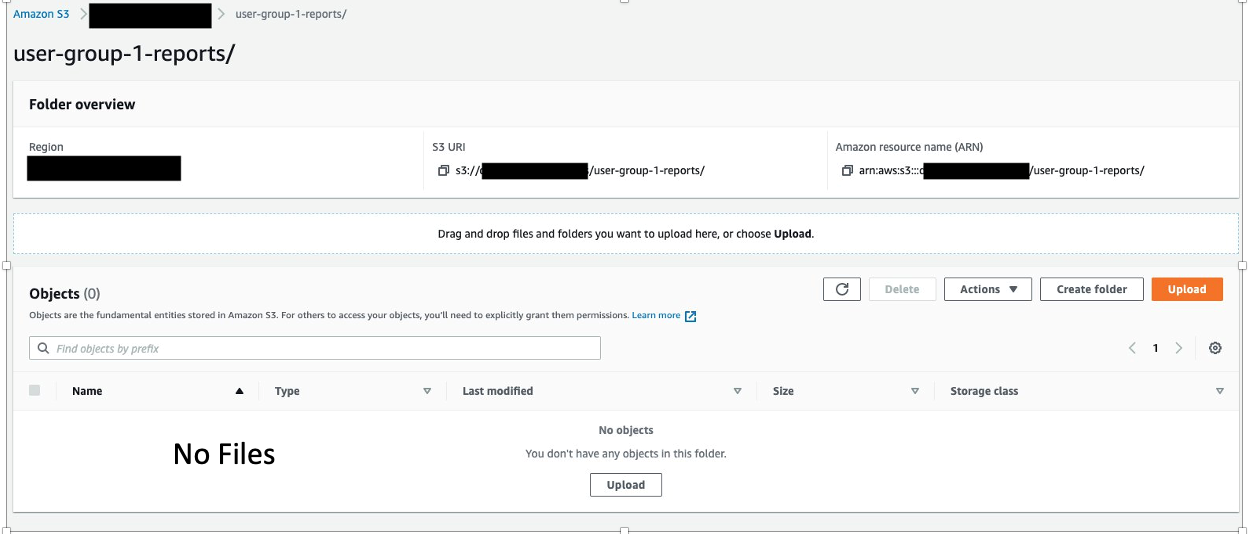1248x534 pixels.
Task: Go to Amazon S3 breadcrumb
Action: coord(41,14)
